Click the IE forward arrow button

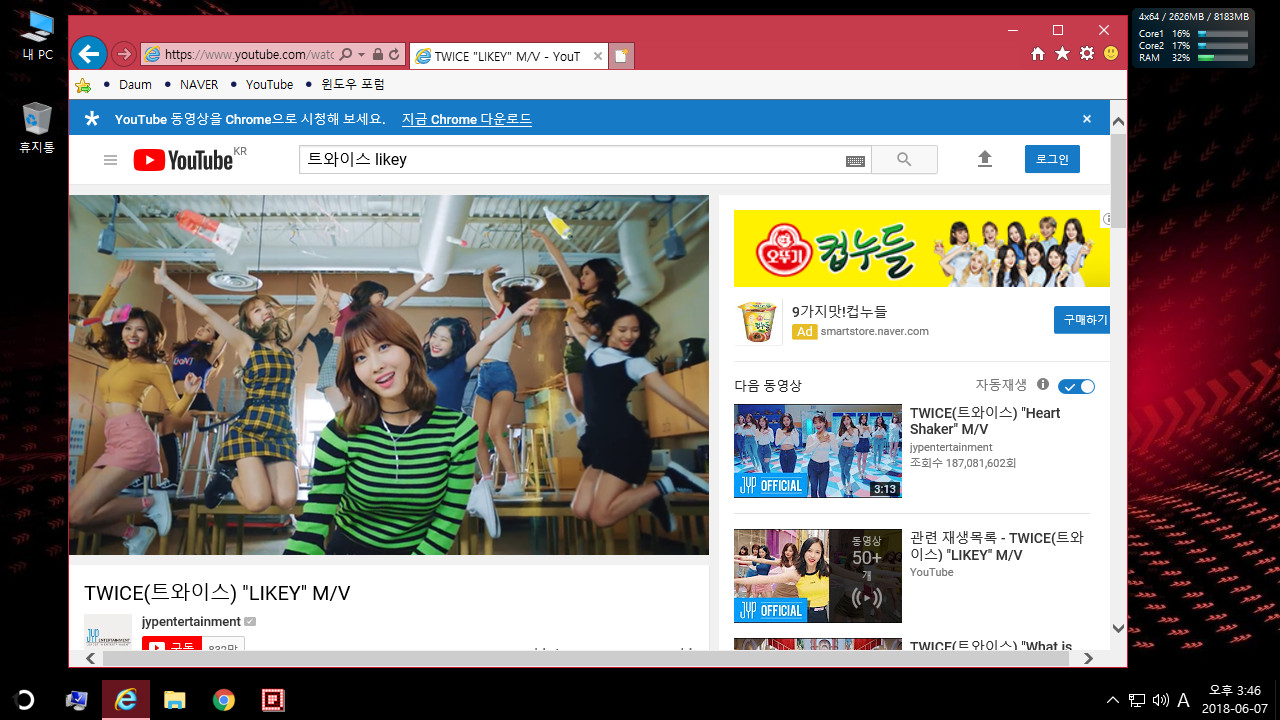(x=124, y=54)
